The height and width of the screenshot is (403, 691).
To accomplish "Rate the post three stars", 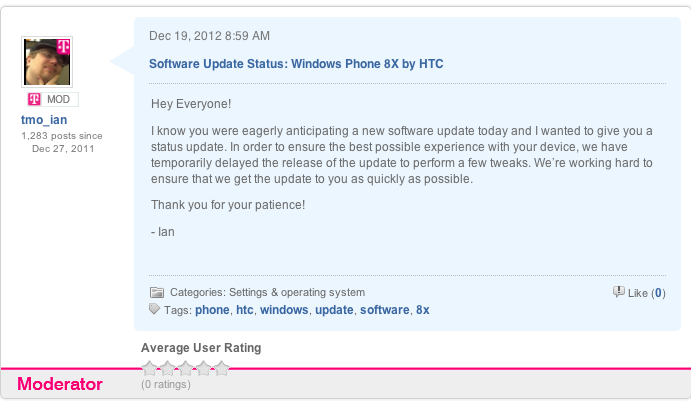I will [185, 368].
